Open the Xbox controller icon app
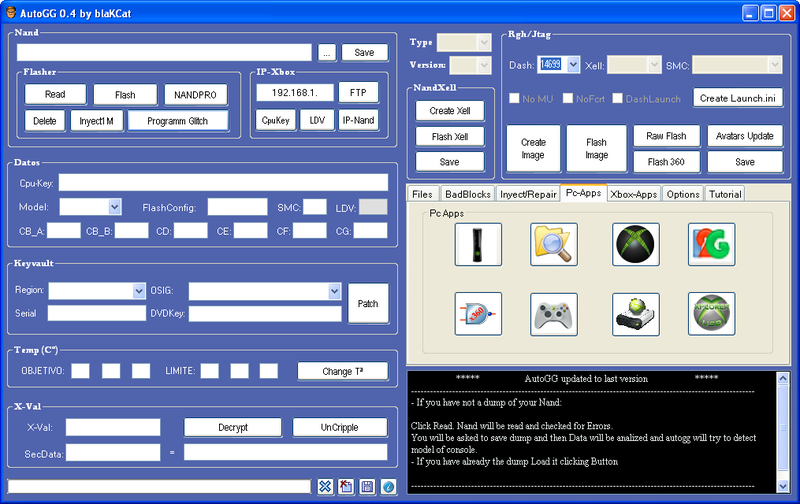Viewport: 800px width, 504px height. pyautogui.click(x=554, y=314)
